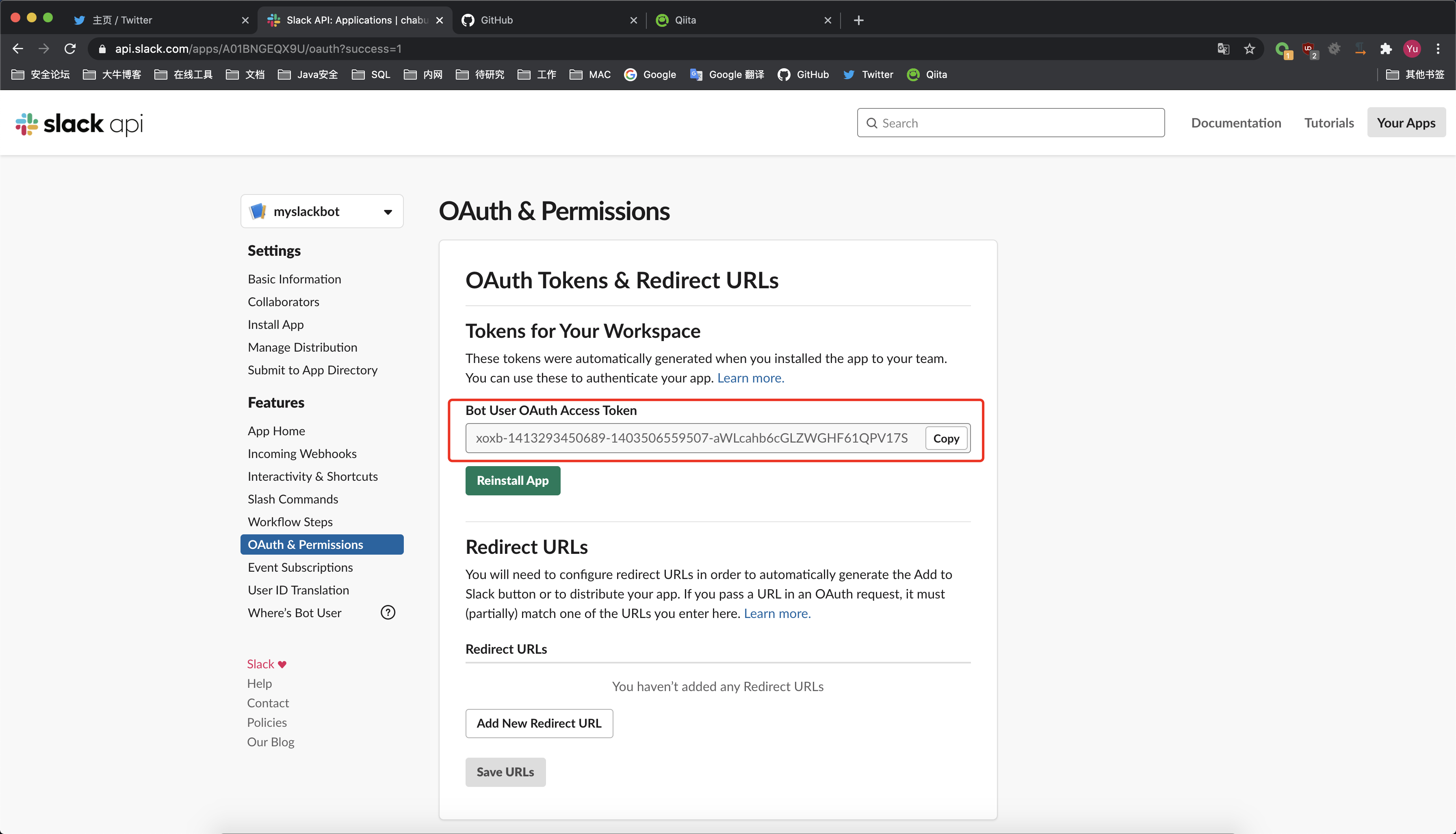Click the gray gear extension icon
This screenshot has height=834, width=1456.
point(1335,49)
